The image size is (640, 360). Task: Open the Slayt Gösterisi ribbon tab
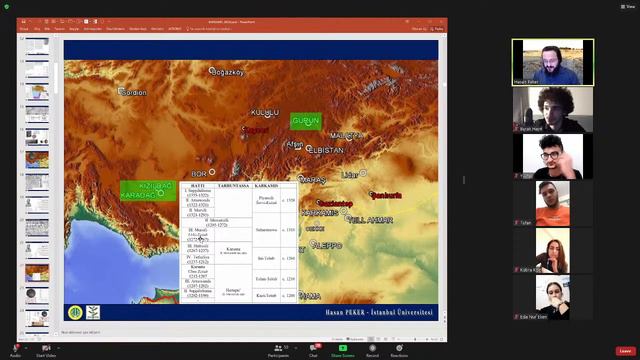point(116,29)
